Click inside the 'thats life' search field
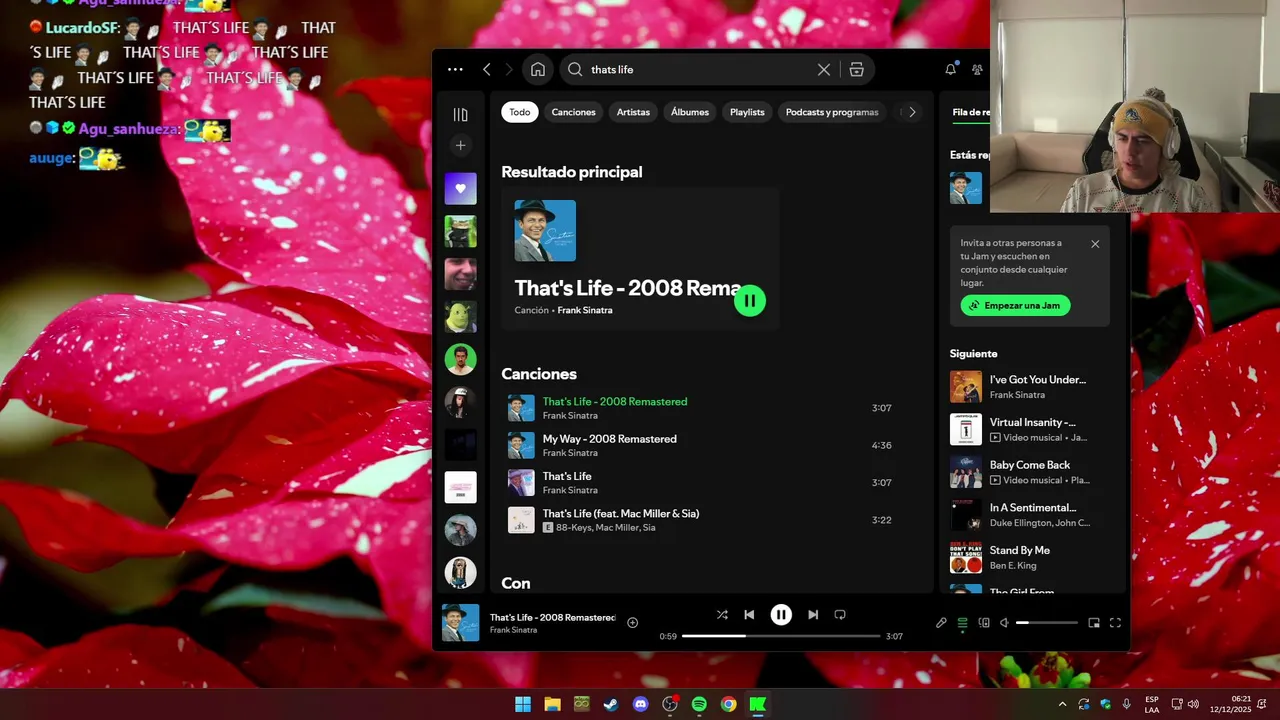This screenshot has width=1280, height=720. click(700, 70)
